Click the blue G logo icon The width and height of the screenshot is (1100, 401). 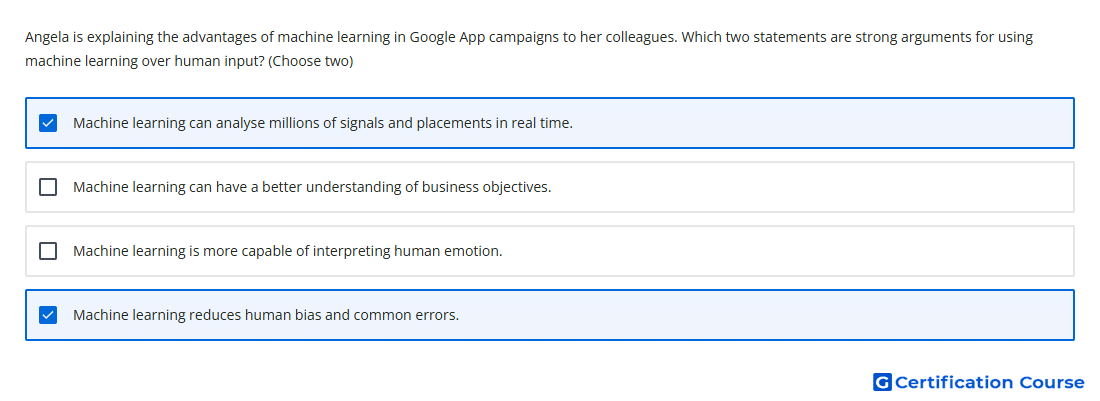tap(882, 382)
